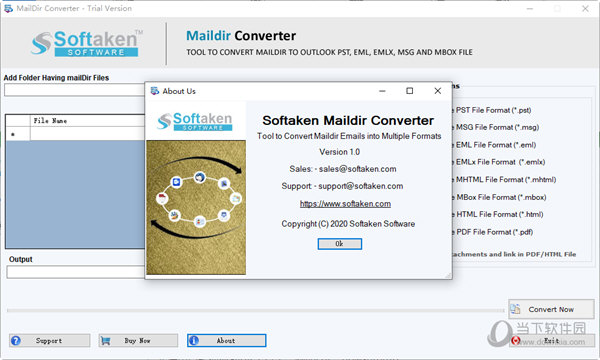This screenshot has width=600, height=360.
Task: Click the About Us title bar icon
Action: click(155, 91)
